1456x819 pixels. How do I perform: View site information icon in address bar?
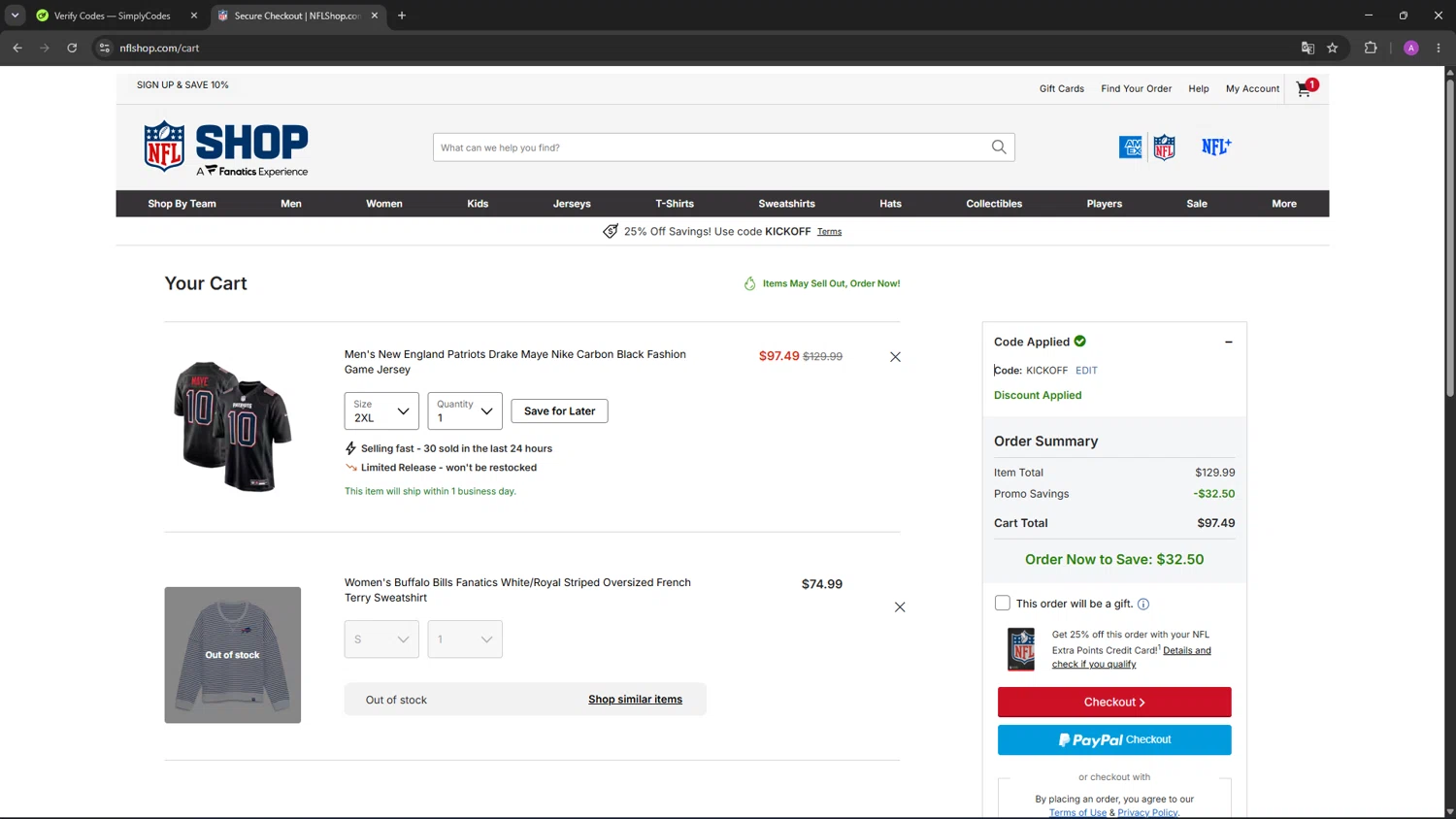click(x=105, y=48)
